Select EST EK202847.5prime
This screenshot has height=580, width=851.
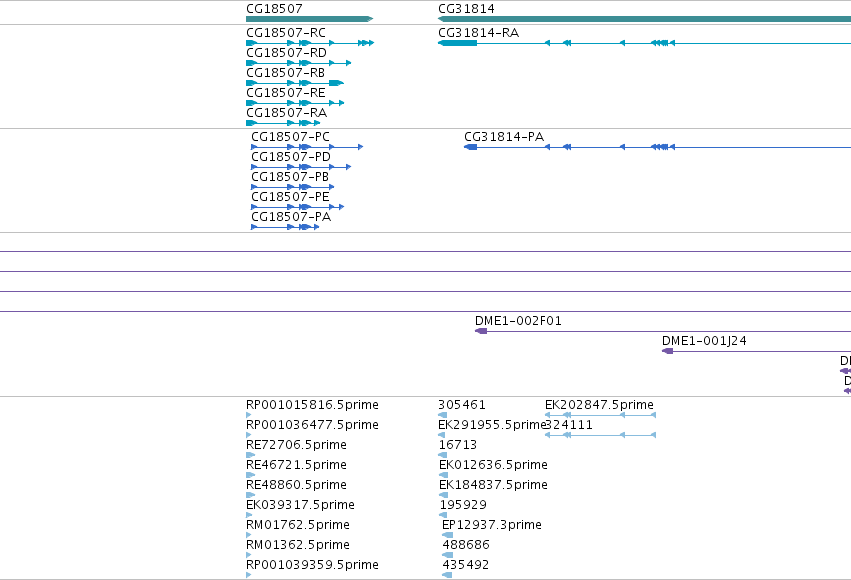pyautogui.click(x=599, y=405)
